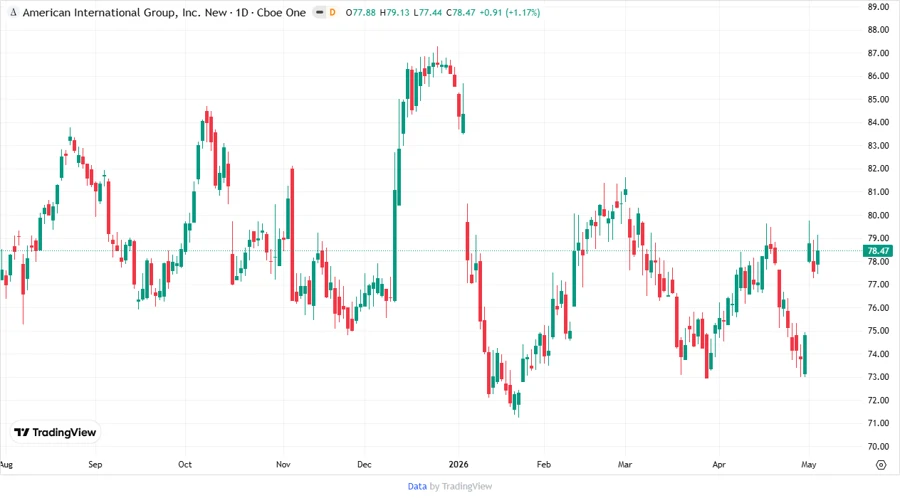Screen dimensions: 900x498
Task: Click the AIG symbol logo icon
Action: [x=13, y=13]
